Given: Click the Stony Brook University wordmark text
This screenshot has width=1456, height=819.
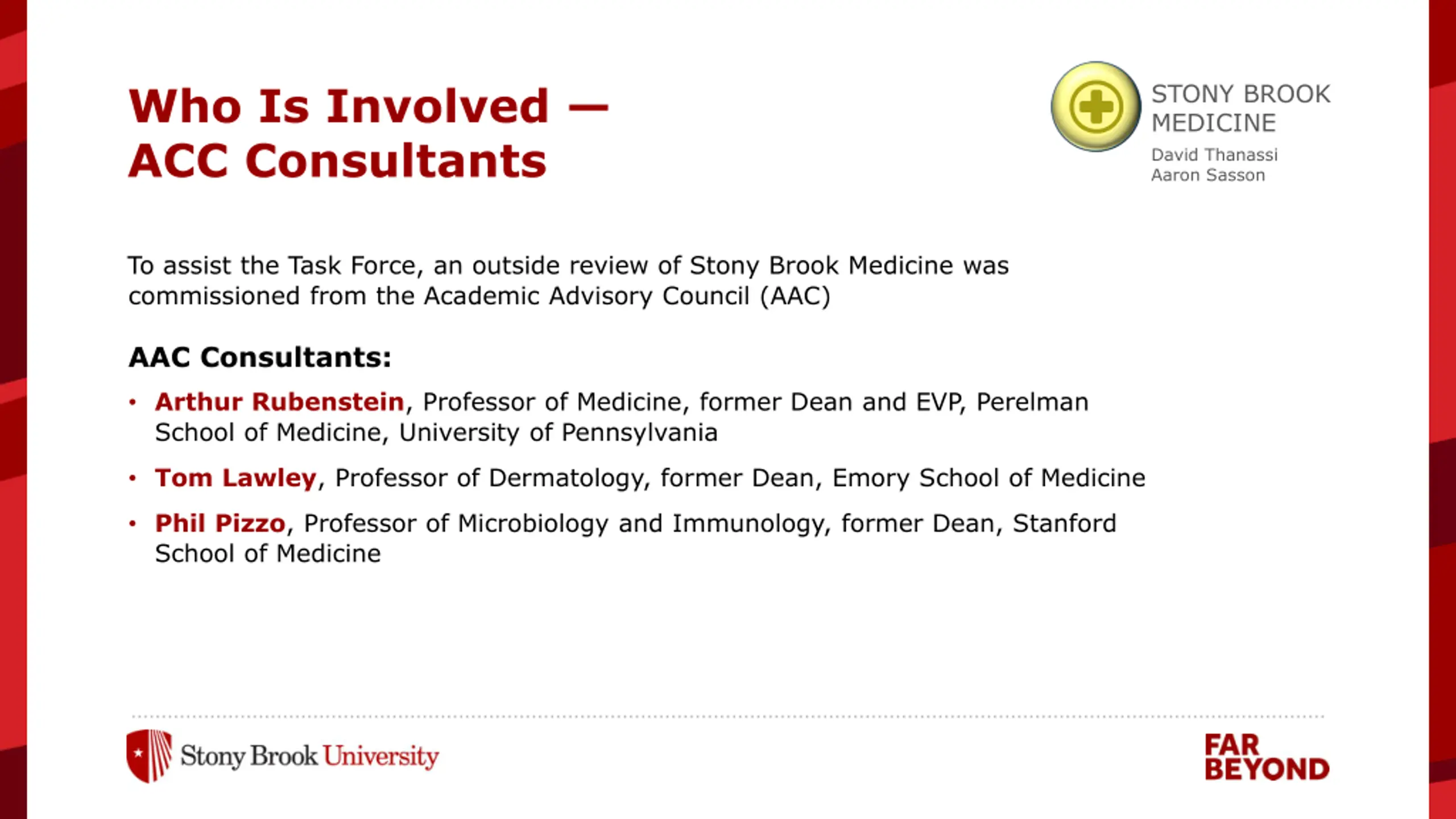Looking at the screenshot, I should pos(309,756).
